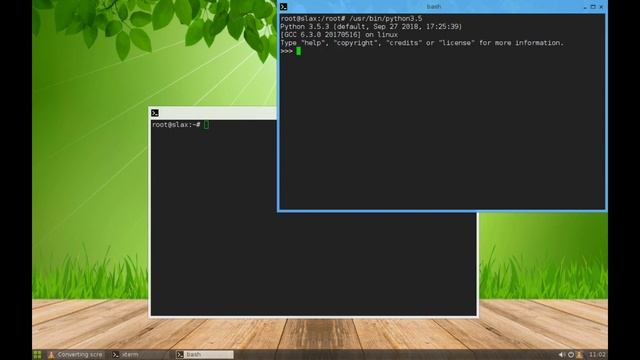Click the GCC 6.3.0 20170516 line
This screenshot has height=360, width=640.
click(x=339, y=35)
